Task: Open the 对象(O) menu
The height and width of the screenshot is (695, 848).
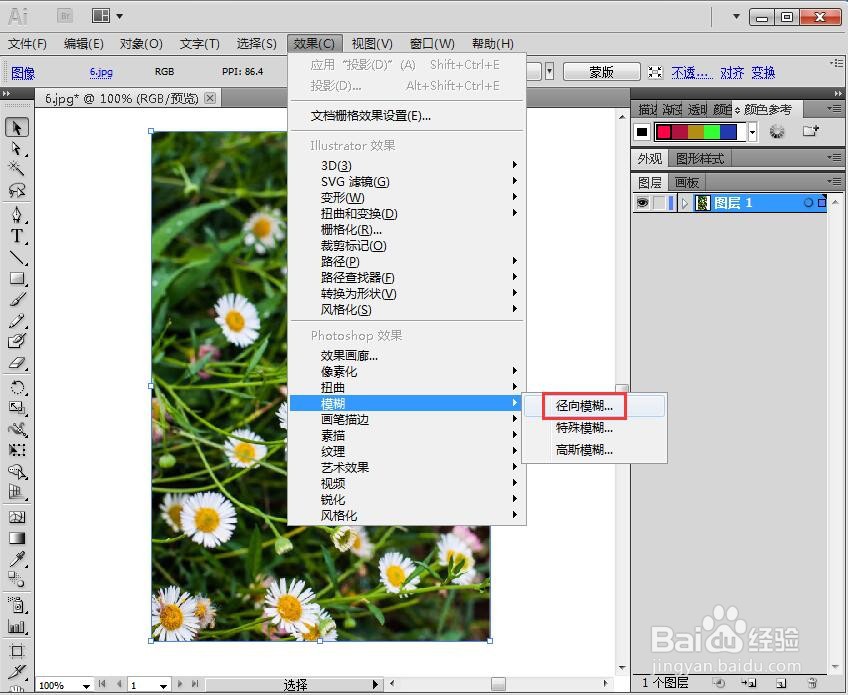Action: [x=141, y=43]
